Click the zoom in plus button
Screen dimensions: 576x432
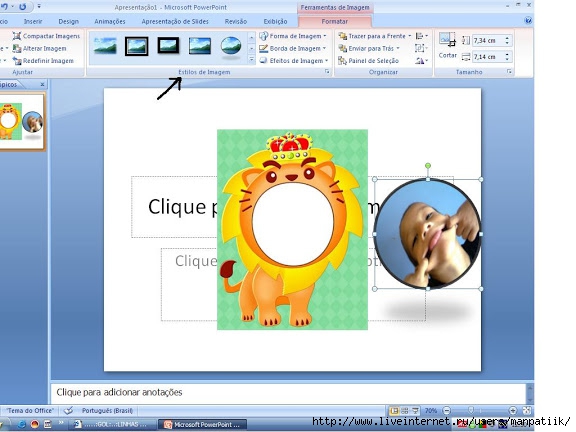point(512,410)
